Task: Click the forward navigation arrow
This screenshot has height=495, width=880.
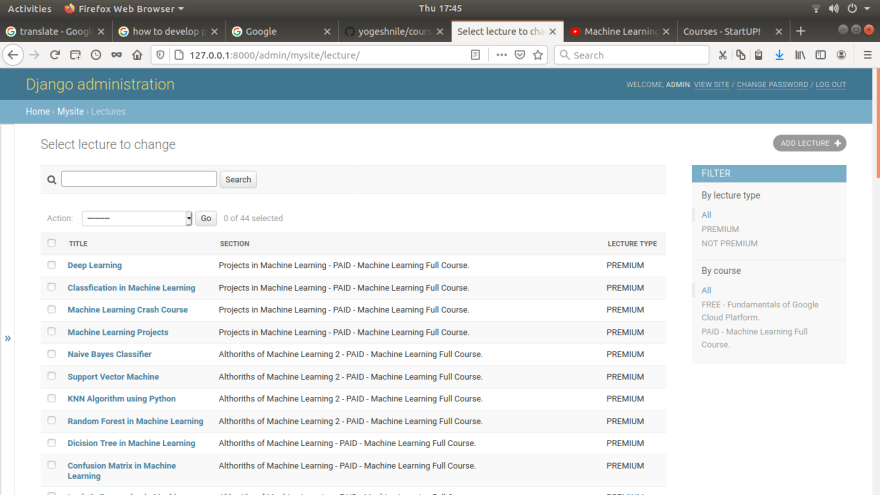Action: 34,55
